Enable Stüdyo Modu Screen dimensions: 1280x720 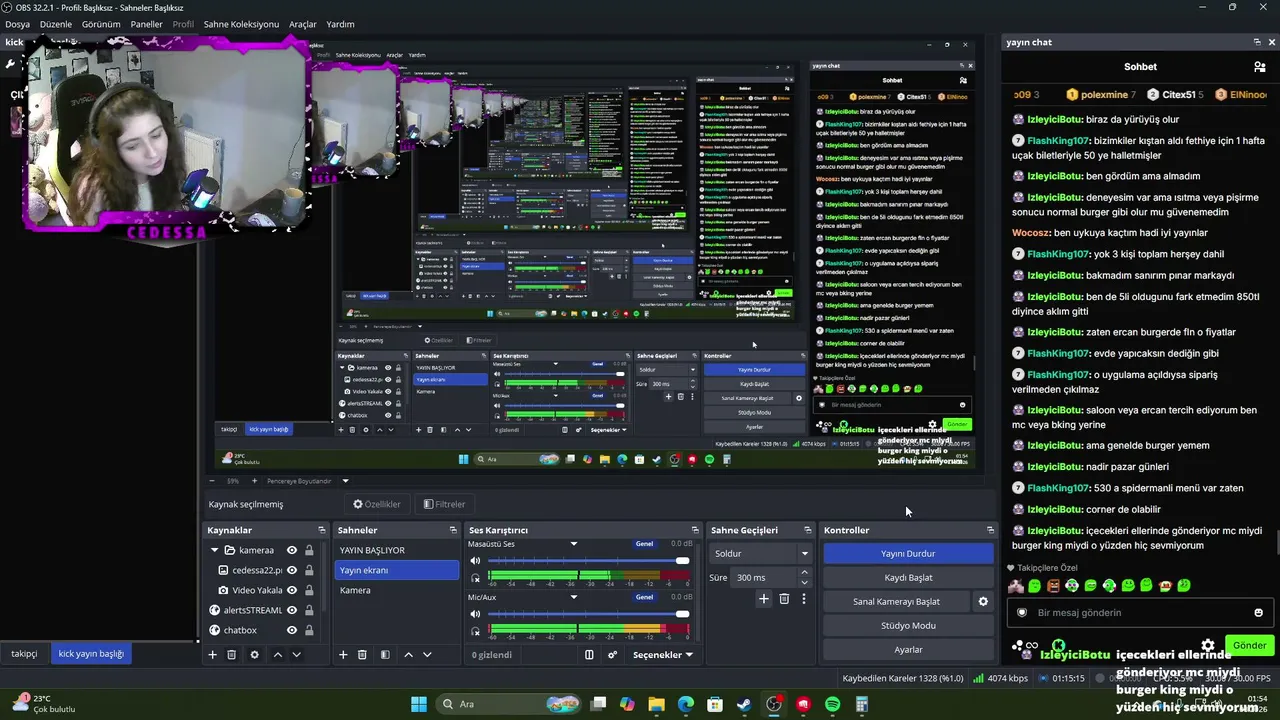pos(908,625)
